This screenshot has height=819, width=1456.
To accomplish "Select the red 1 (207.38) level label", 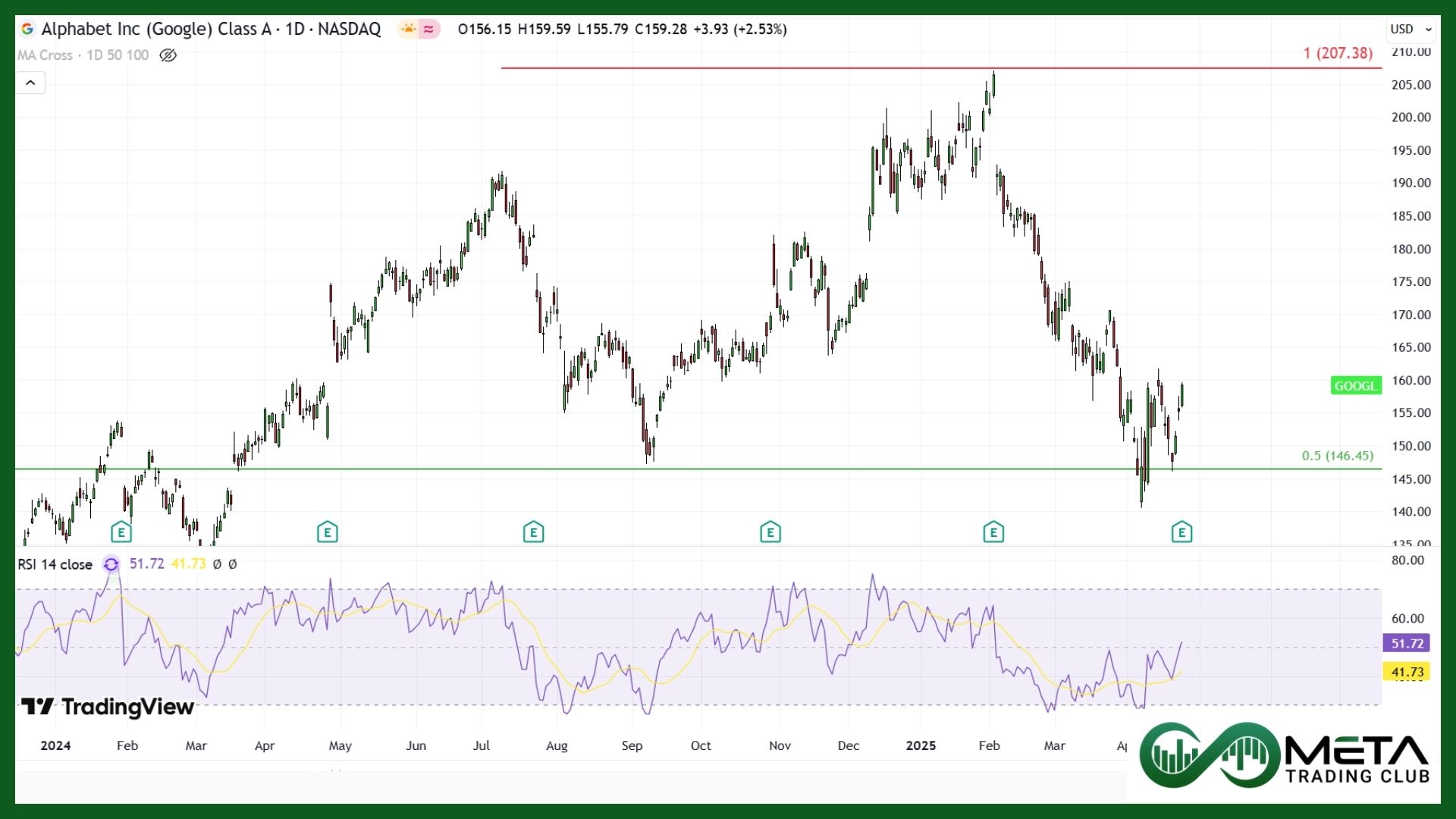I will (x=1338, y=53).
